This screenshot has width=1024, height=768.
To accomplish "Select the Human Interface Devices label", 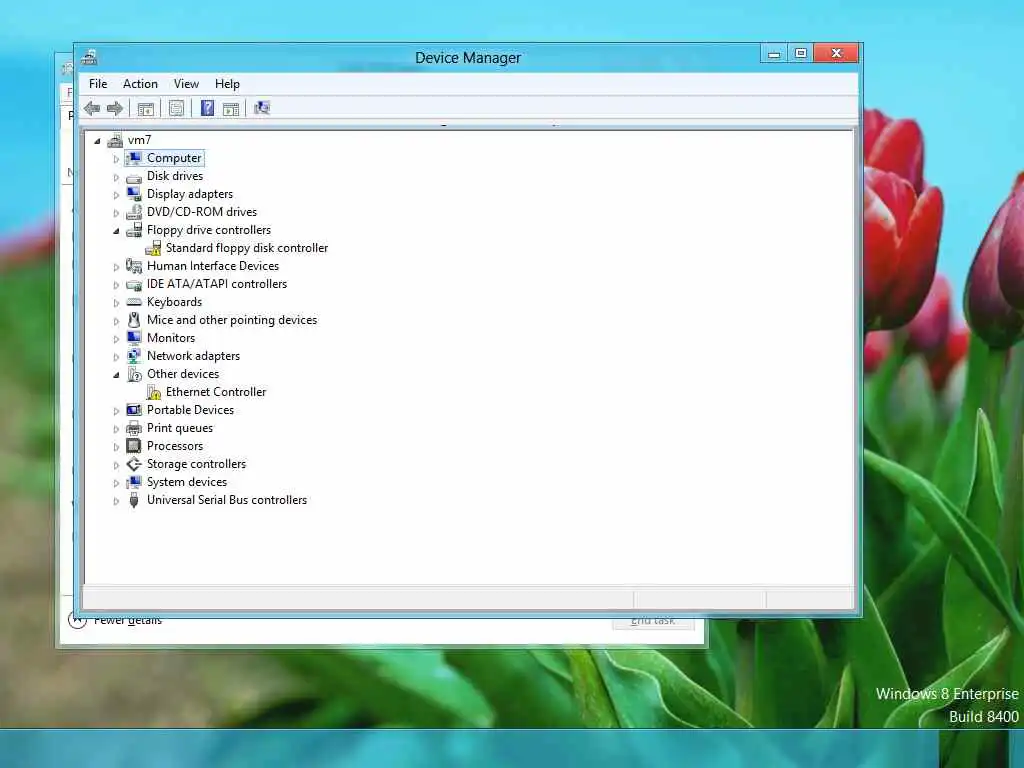I will 213,266.
